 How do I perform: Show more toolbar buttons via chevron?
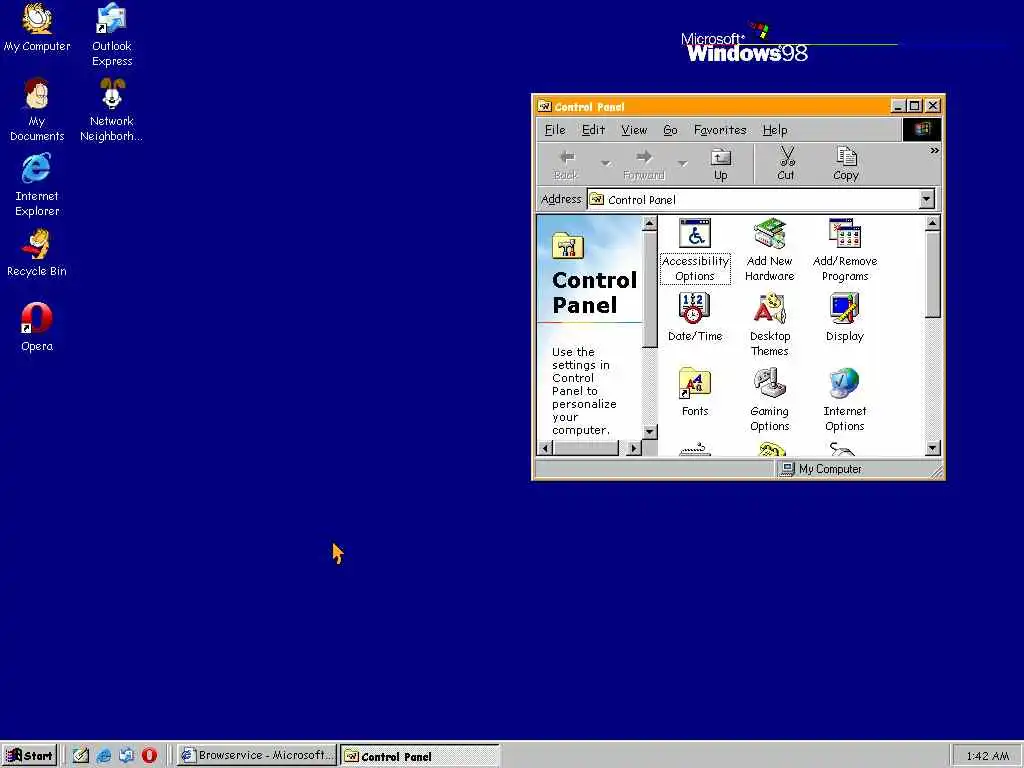click(x=935, y=151)
